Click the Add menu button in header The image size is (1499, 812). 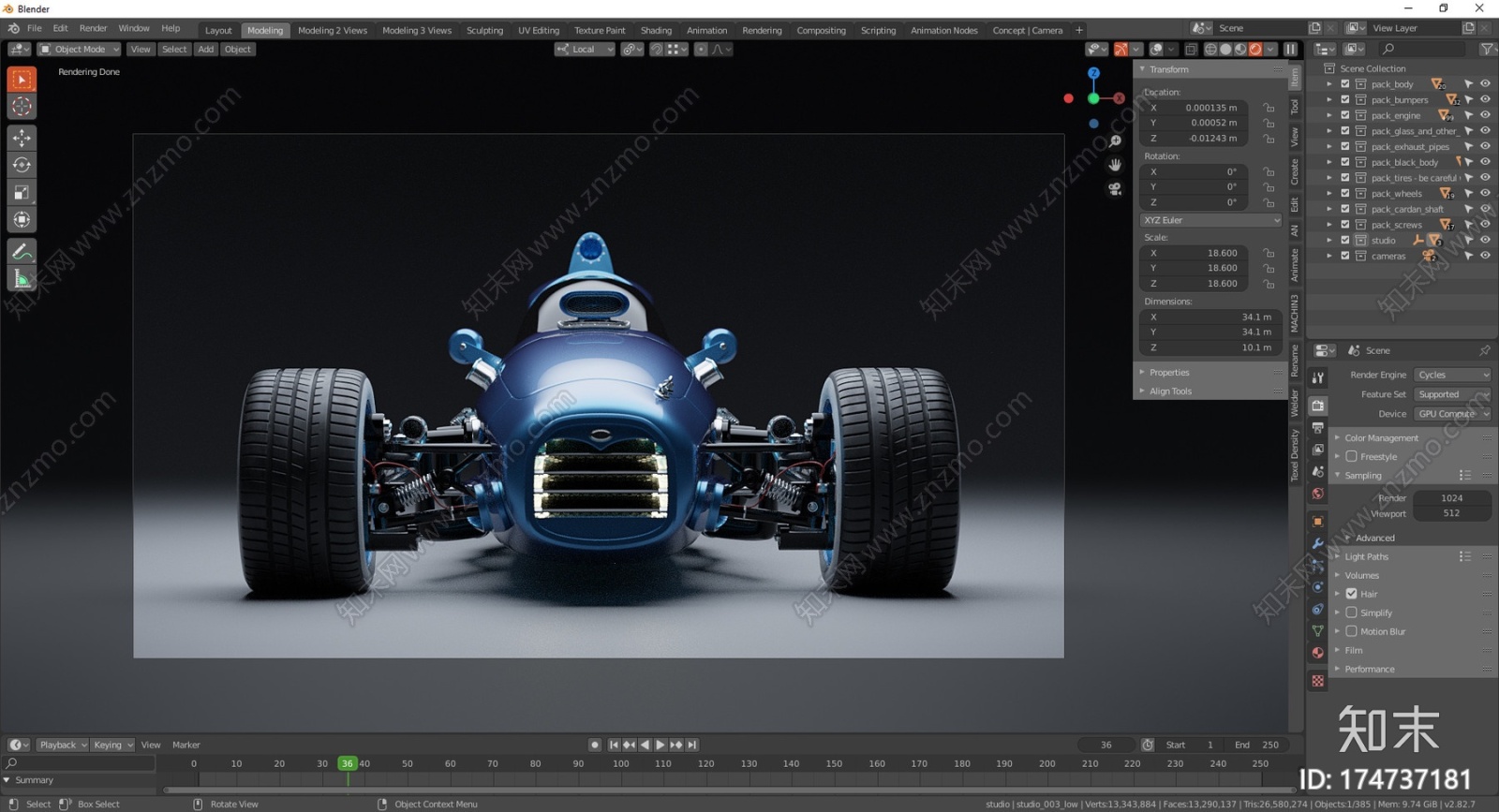[x=205, y=50]
